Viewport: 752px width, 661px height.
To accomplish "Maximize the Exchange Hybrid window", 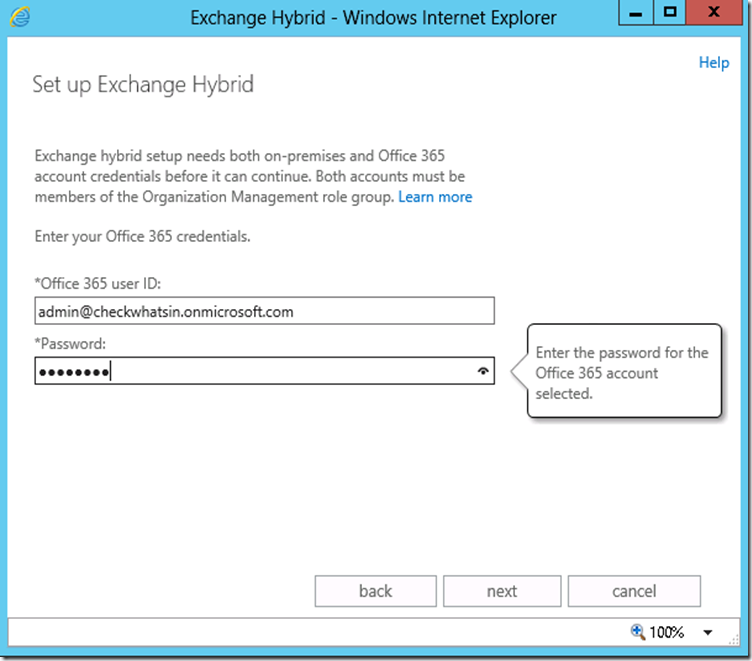I will click(x=670, y=12).
